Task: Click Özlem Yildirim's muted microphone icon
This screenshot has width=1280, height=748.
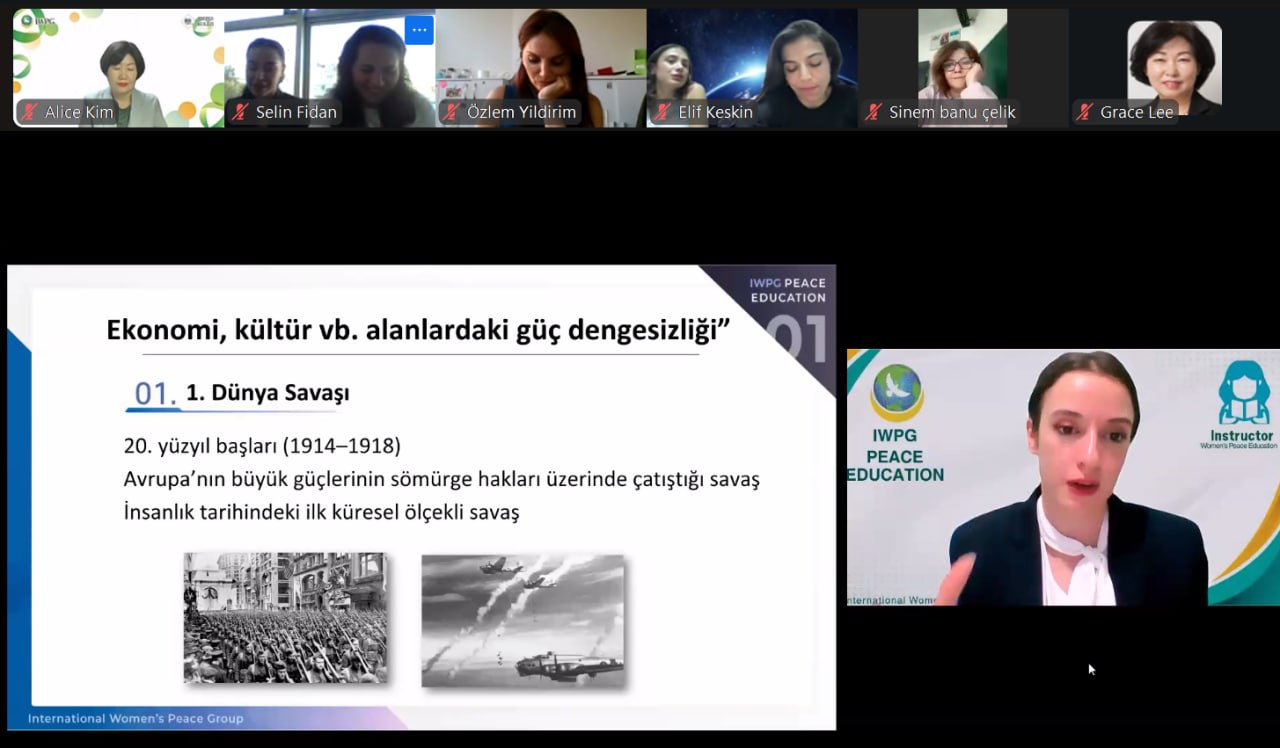Action: coord(452,112)
